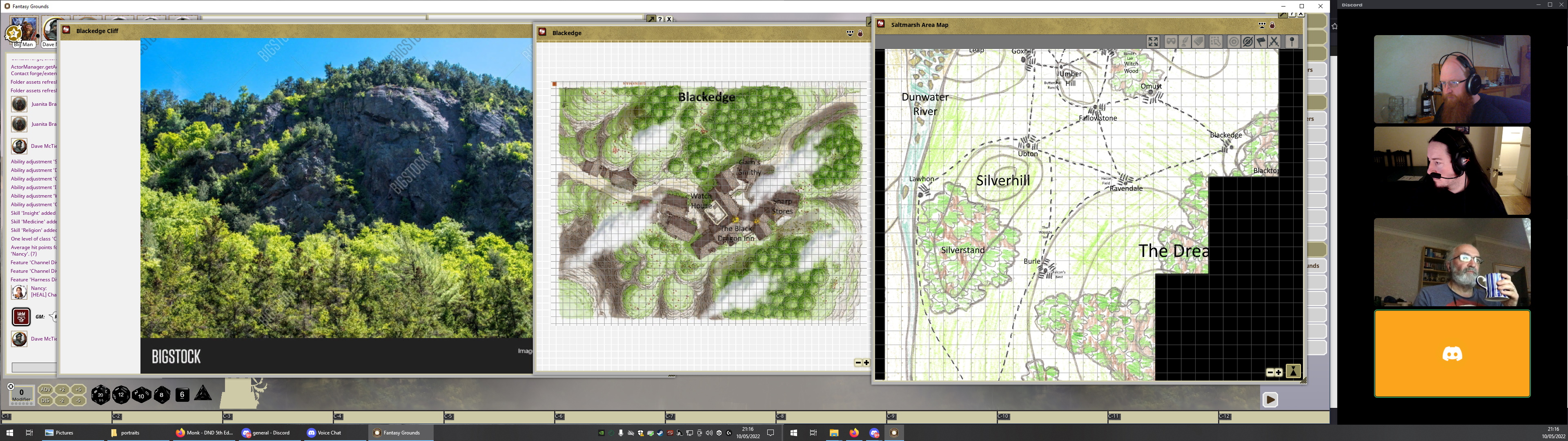The image size is (1568, 441).
Task: Zoom out on the Blackedge map
Action: 858,363
